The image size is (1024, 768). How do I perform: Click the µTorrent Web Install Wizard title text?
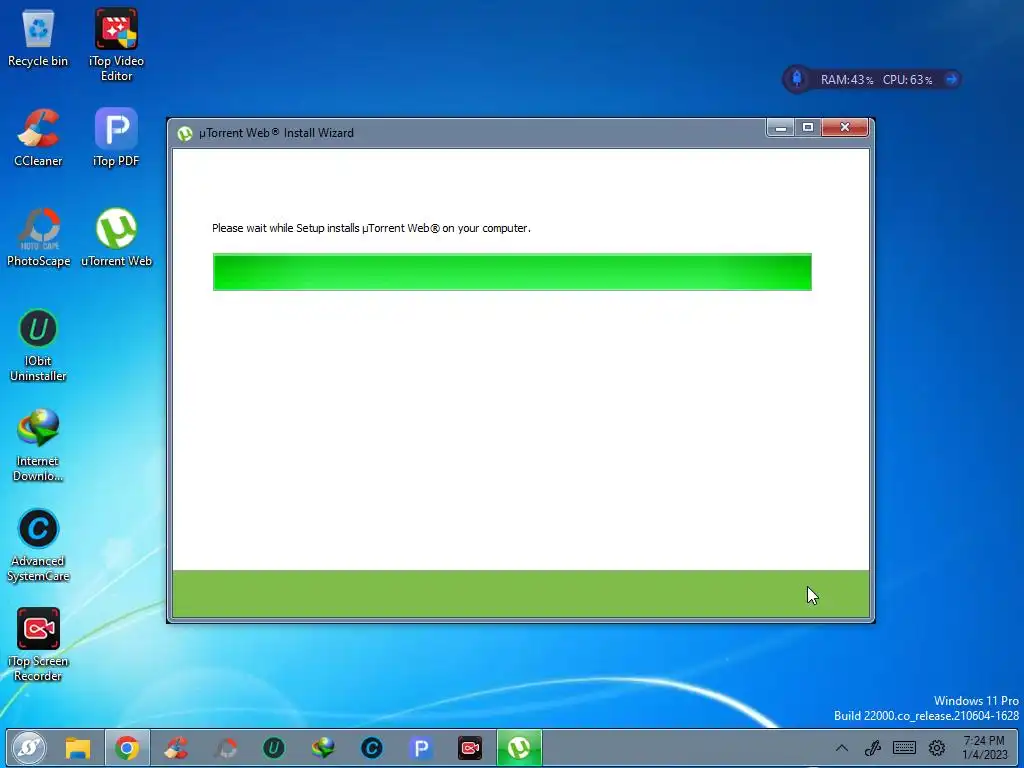pyautogui.click(x=276, y=133)
